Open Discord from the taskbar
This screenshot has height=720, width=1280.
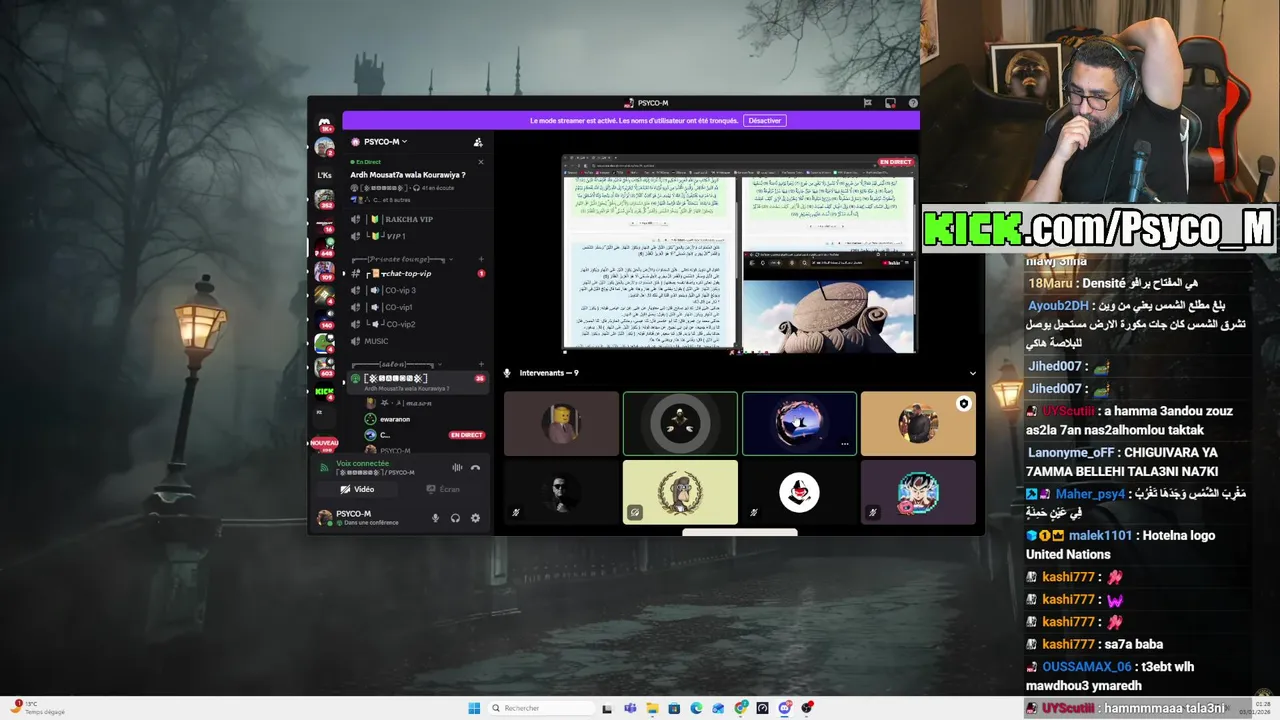pyautogui.click(x=784, y=708)
